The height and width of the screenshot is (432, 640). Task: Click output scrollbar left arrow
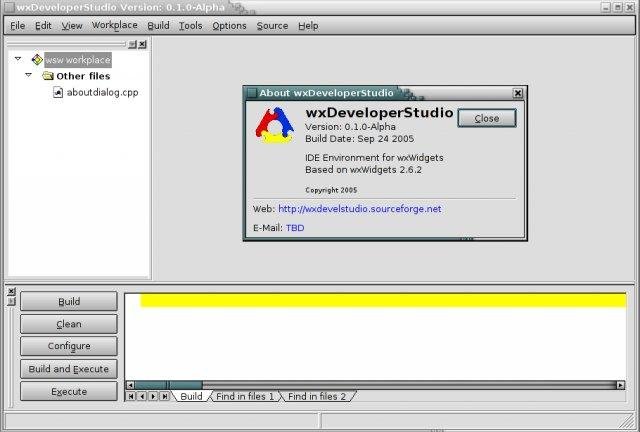[x=130, y=385]
